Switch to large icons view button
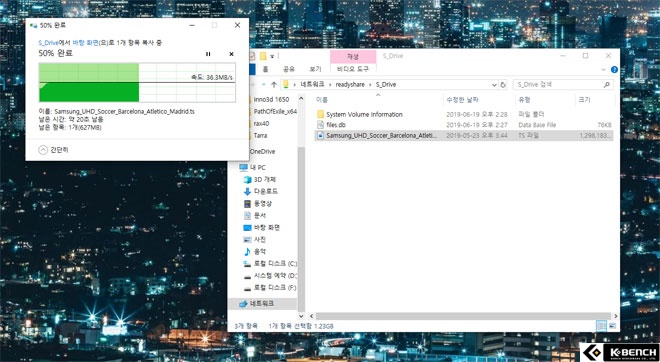 click(612, 325)
